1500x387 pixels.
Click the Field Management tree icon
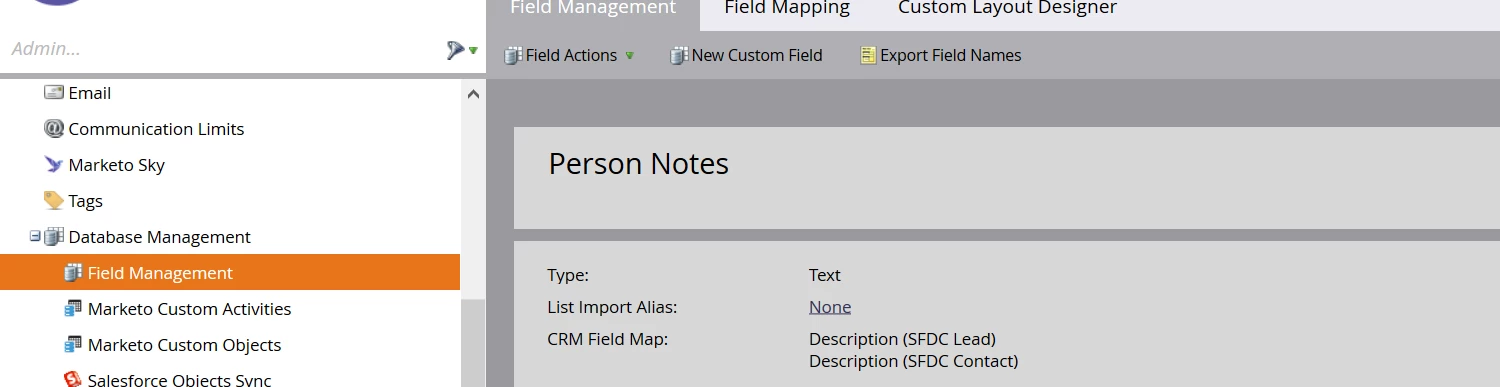[73, 273]
